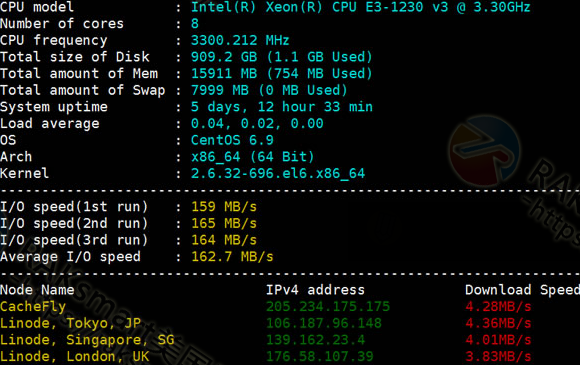Click IP address 205.234.175.175
The width and height of the screenshot is (580, 365).
[328, 307]
